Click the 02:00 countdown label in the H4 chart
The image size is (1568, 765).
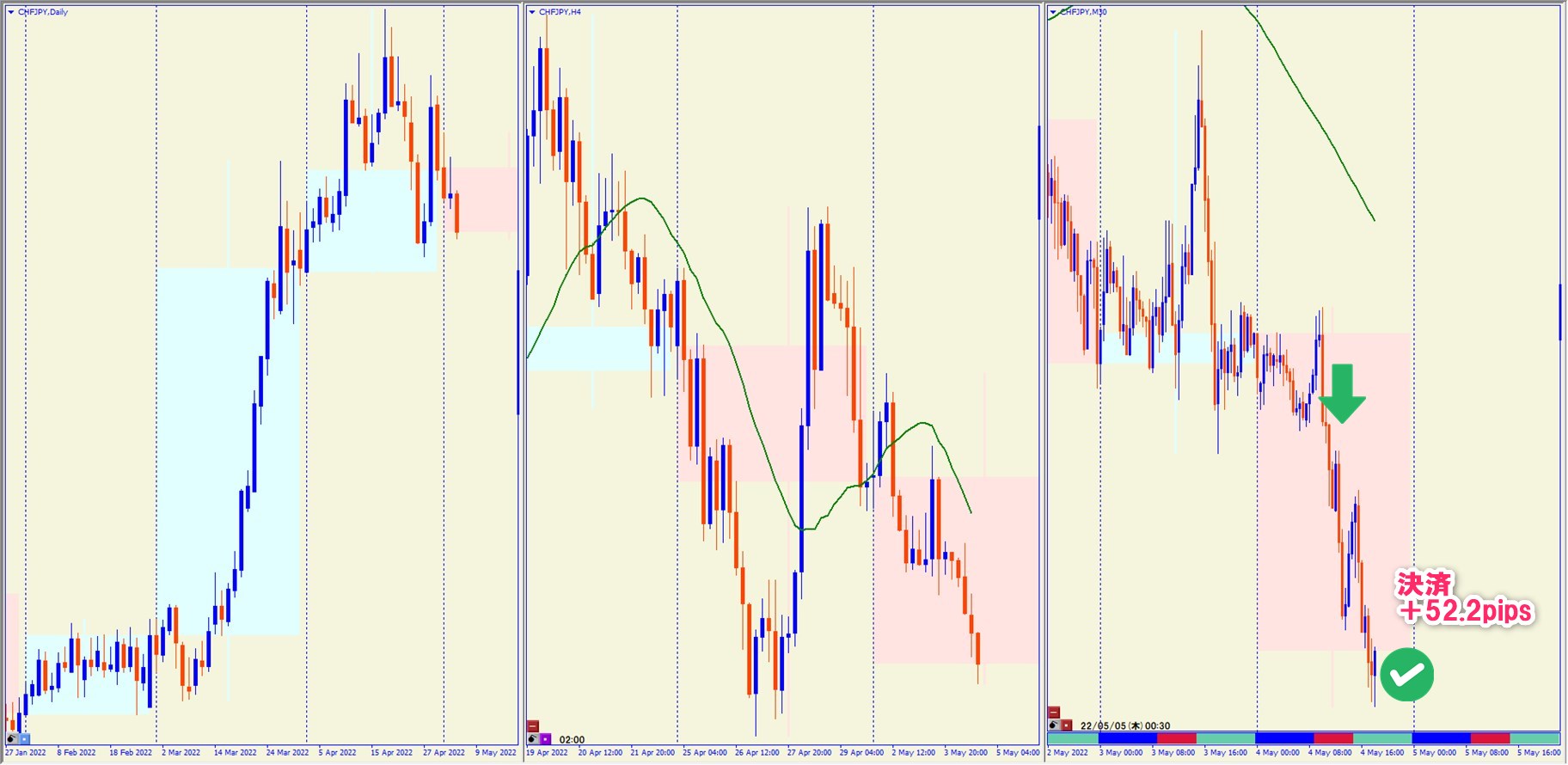click(572, 739)
